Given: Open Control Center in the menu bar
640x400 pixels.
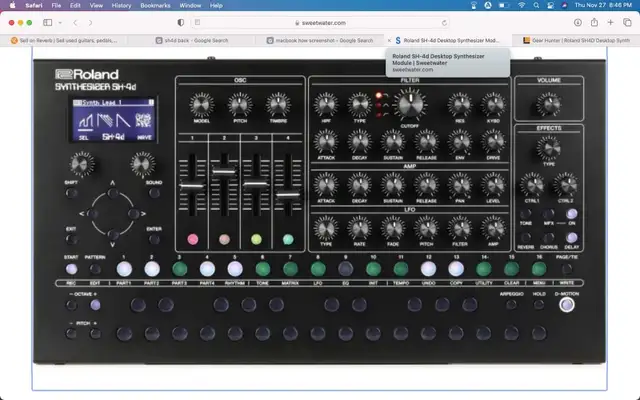Looking at the screenshot, I should tap(550, 5).
